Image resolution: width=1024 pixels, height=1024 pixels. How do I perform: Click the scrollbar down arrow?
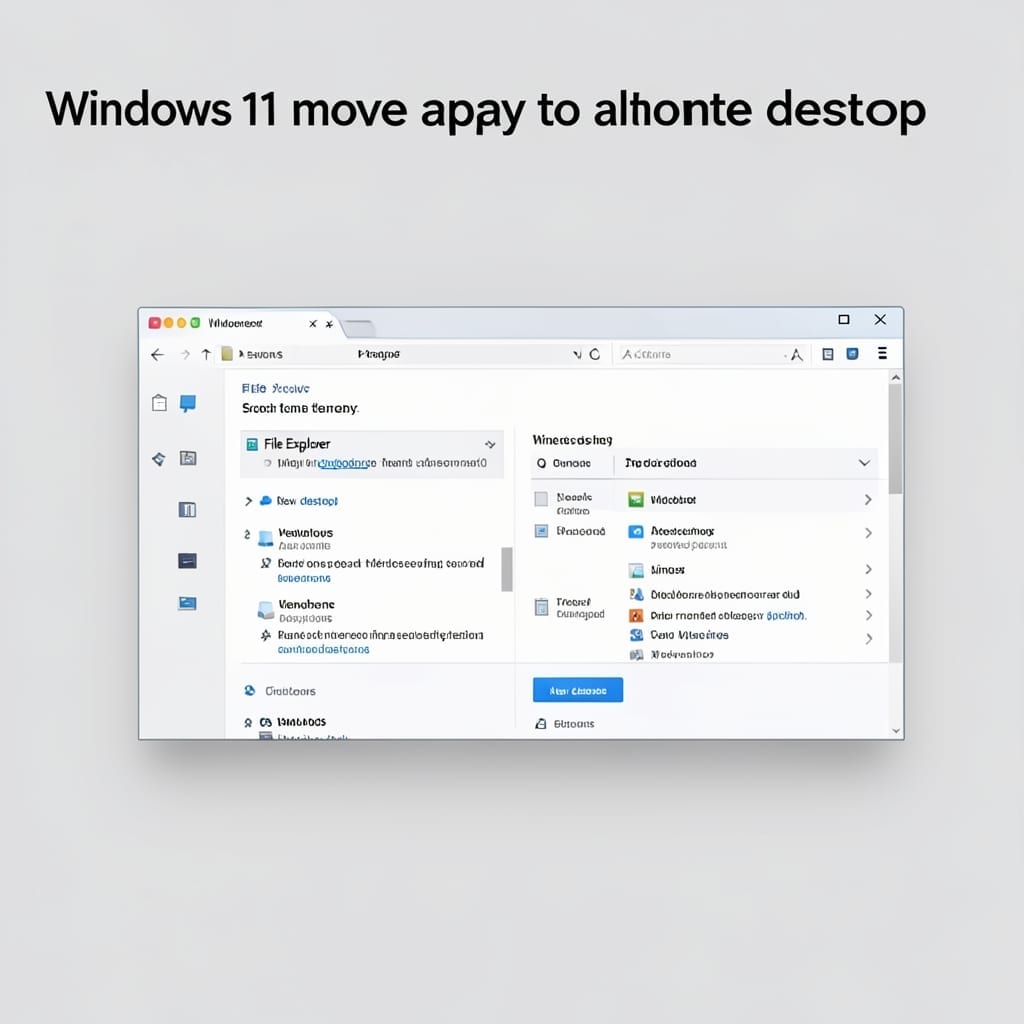click(896, 731)
